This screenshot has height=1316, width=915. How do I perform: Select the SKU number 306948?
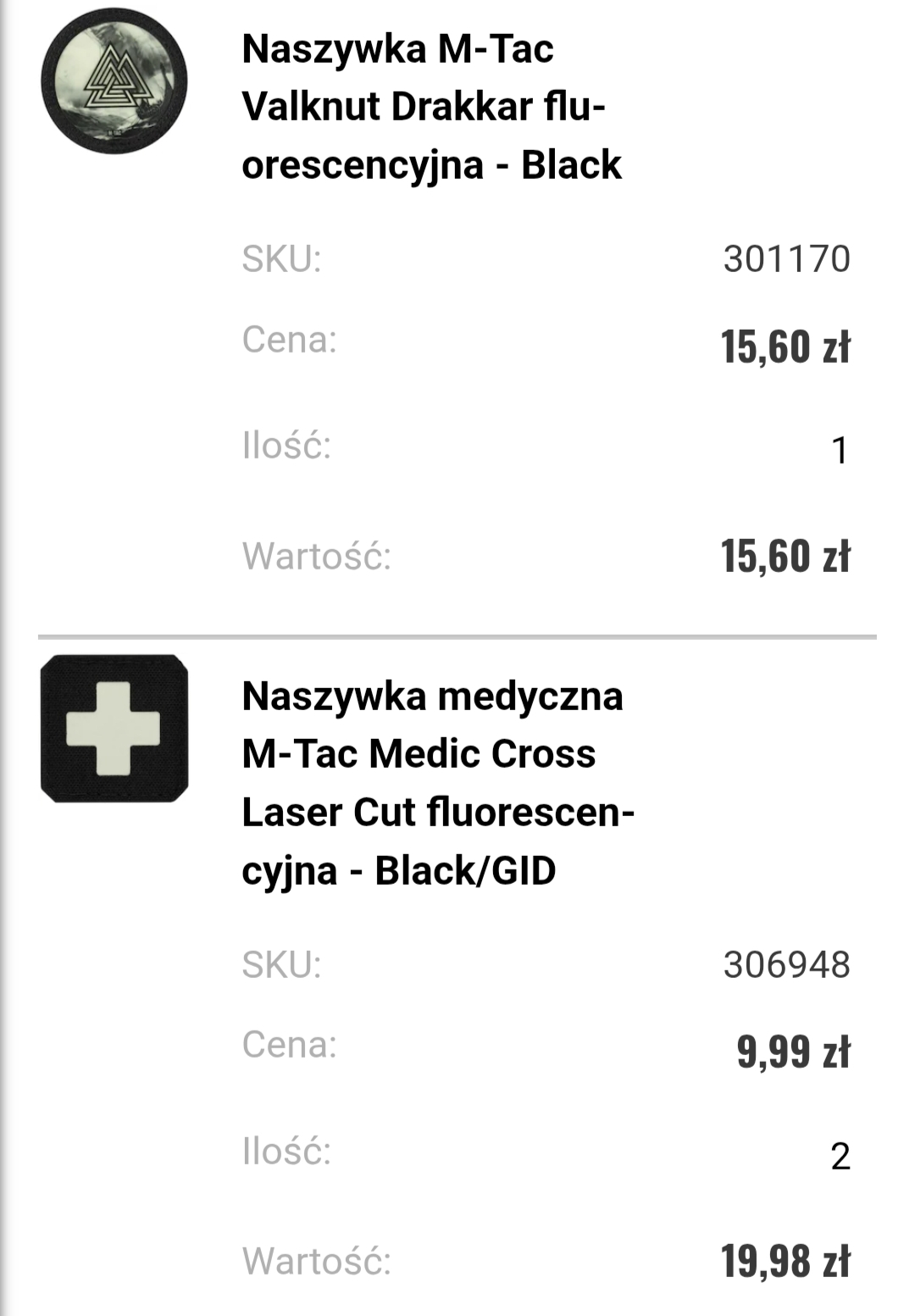(786, 965)
